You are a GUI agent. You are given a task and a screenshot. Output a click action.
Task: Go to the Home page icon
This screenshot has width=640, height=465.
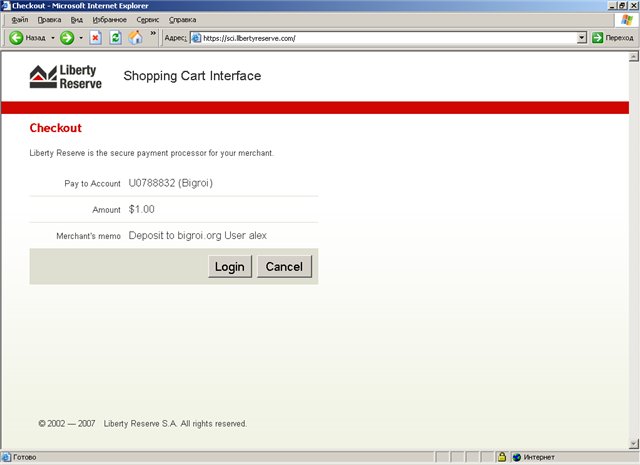[135, 38]
